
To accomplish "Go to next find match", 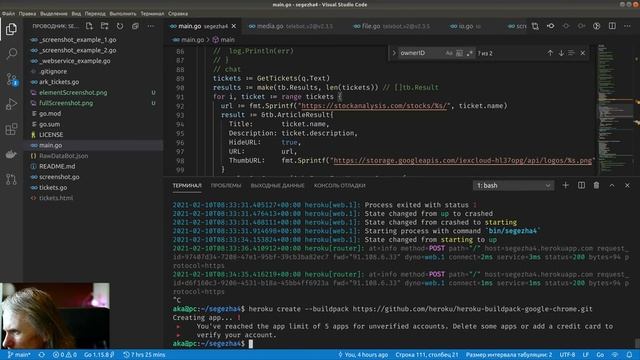I will [561, 53].
